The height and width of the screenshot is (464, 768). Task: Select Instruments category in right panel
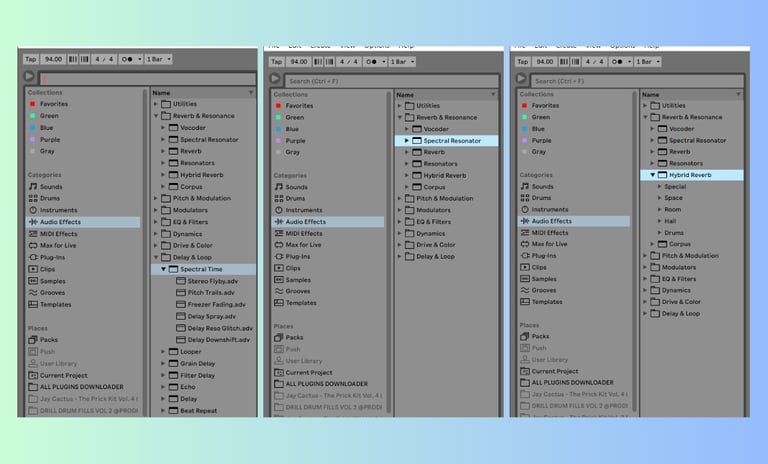point(544,209)
